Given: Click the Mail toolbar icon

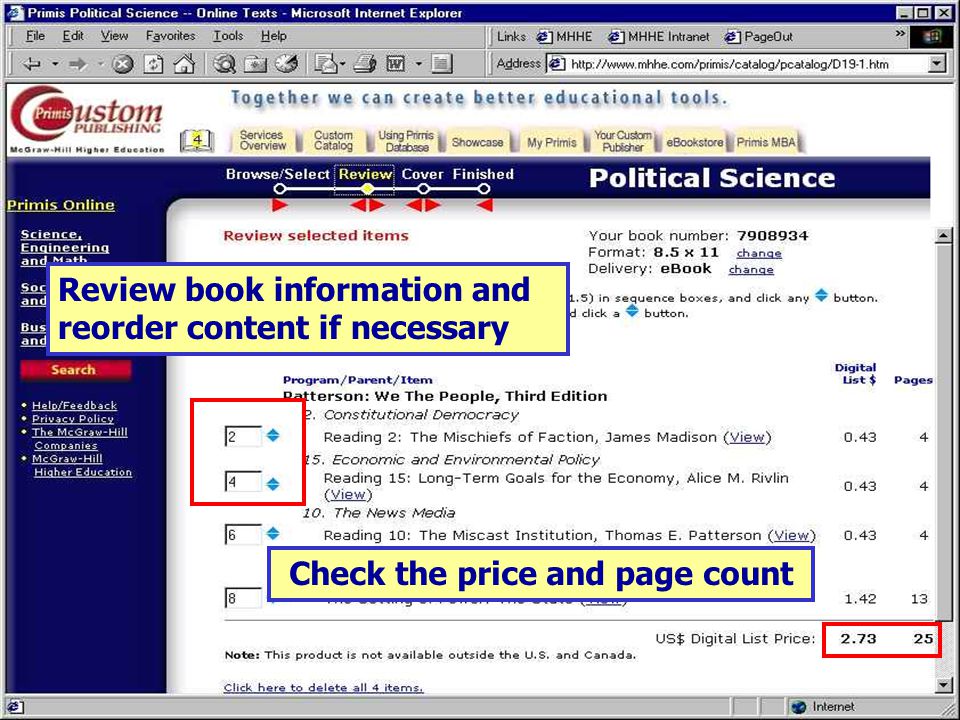Looking at the screenshot, I should click(326, 63).
